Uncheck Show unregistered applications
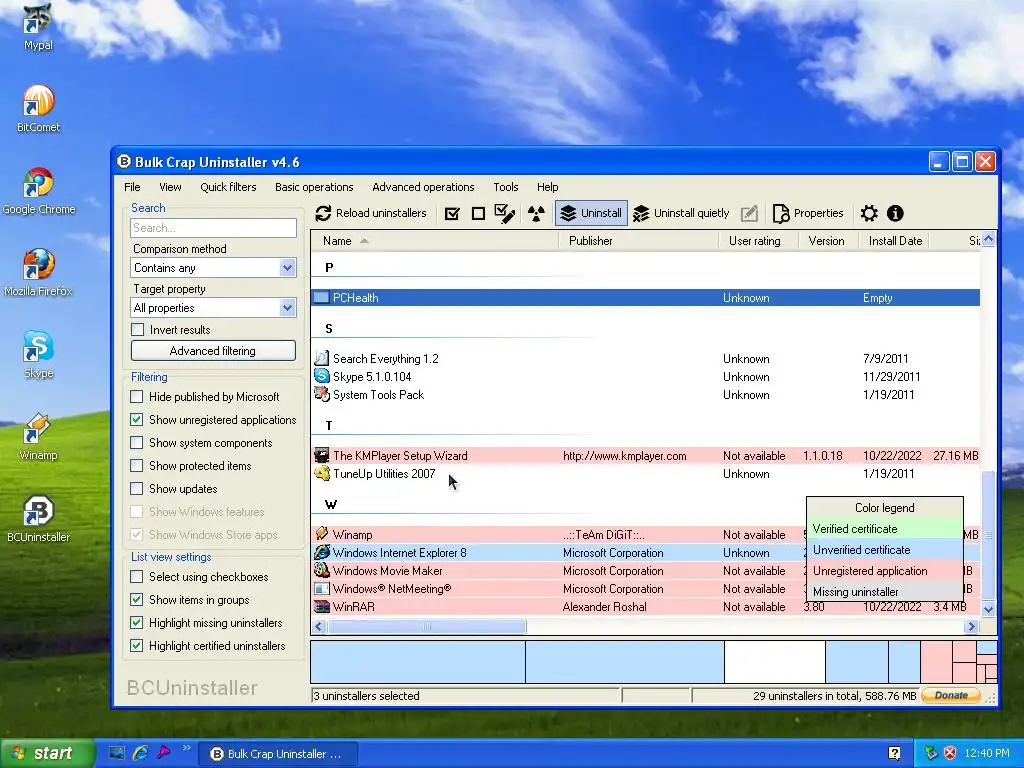 tap(136, 419)
